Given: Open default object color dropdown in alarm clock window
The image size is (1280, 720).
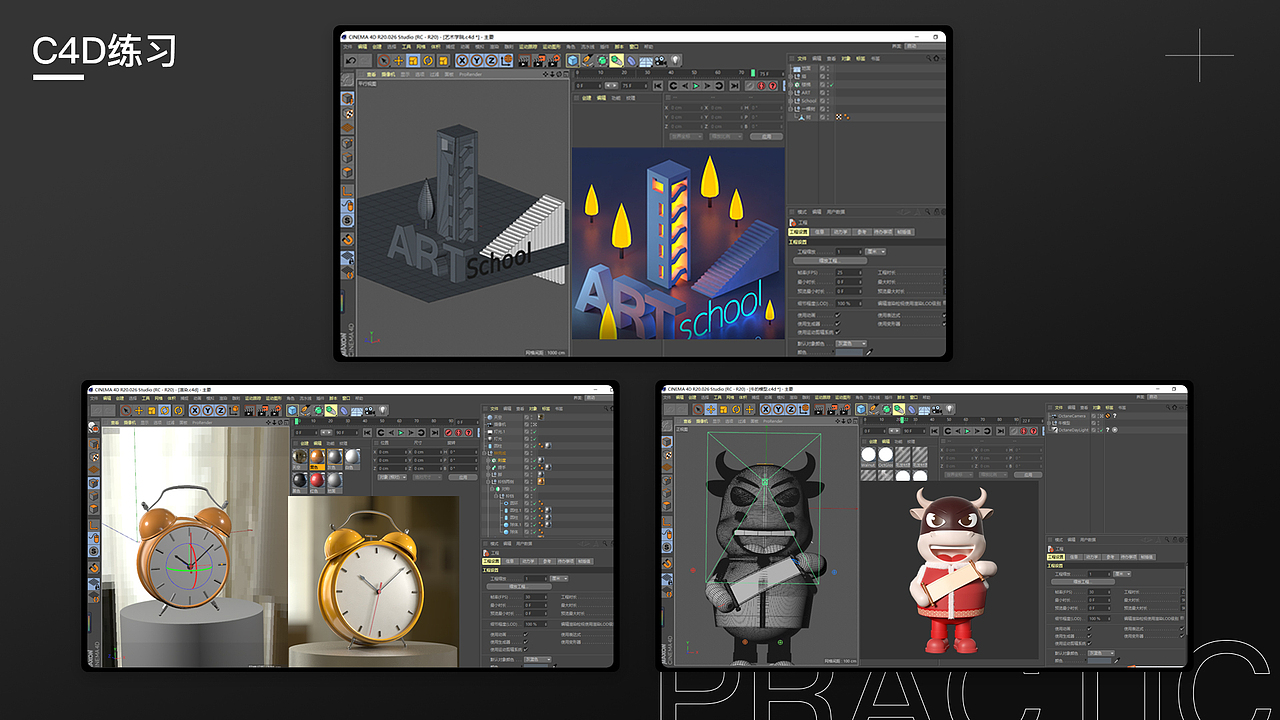Looking at the screenshot, I should click(539, 660).
